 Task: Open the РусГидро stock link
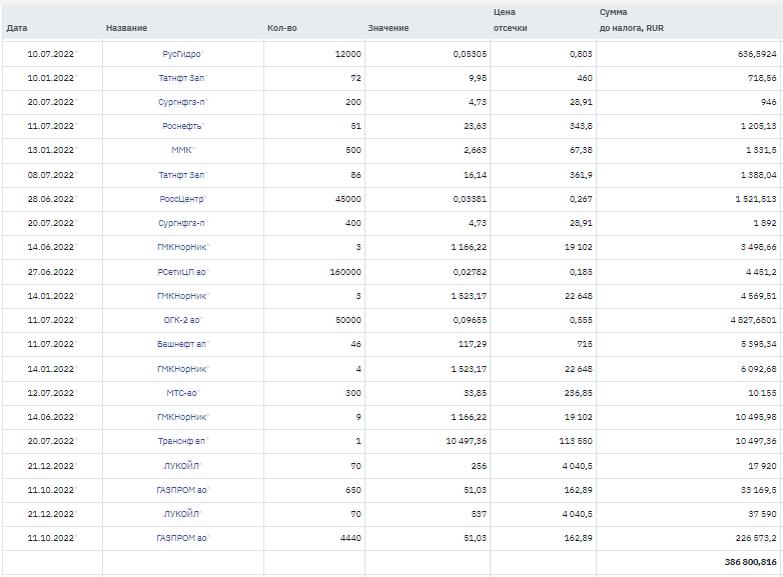click(x=181, y=54)
